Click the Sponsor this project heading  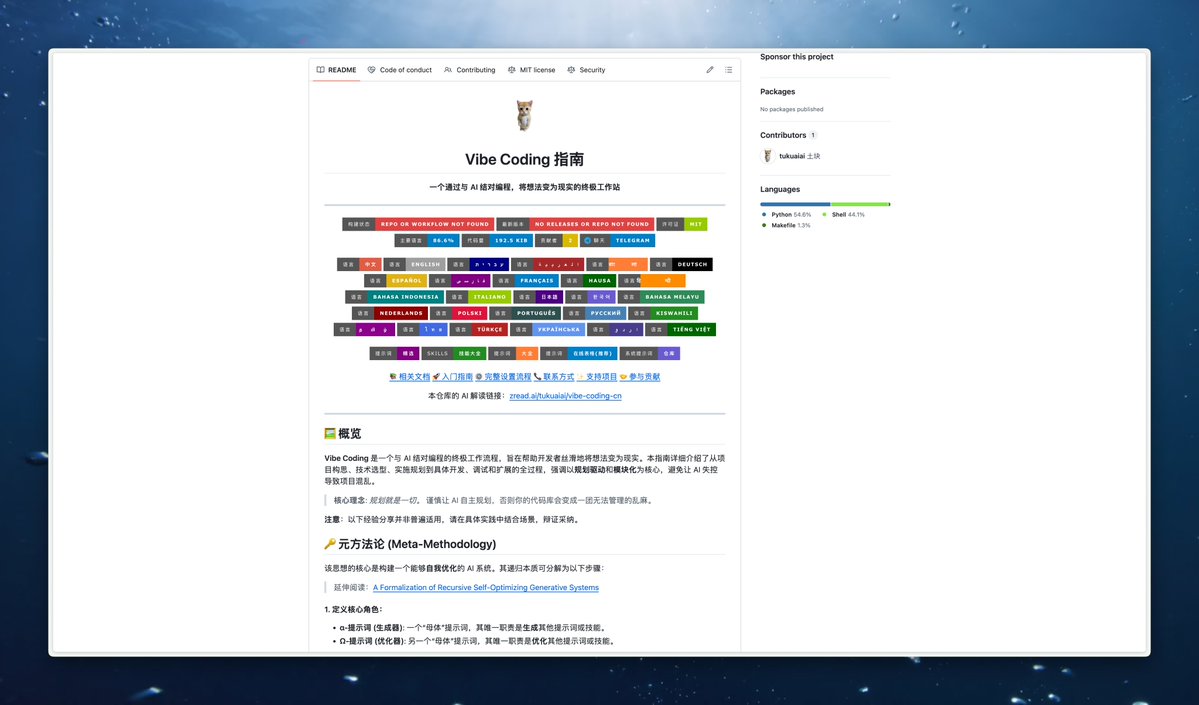[797, 57]
